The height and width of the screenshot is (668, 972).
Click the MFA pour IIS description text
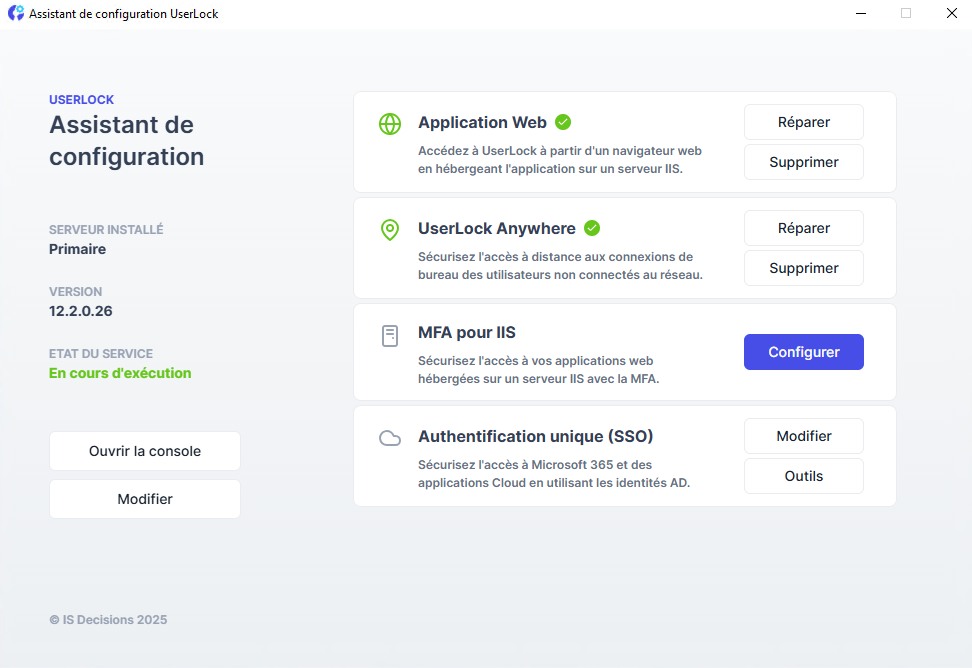click(x=539, y=370)
